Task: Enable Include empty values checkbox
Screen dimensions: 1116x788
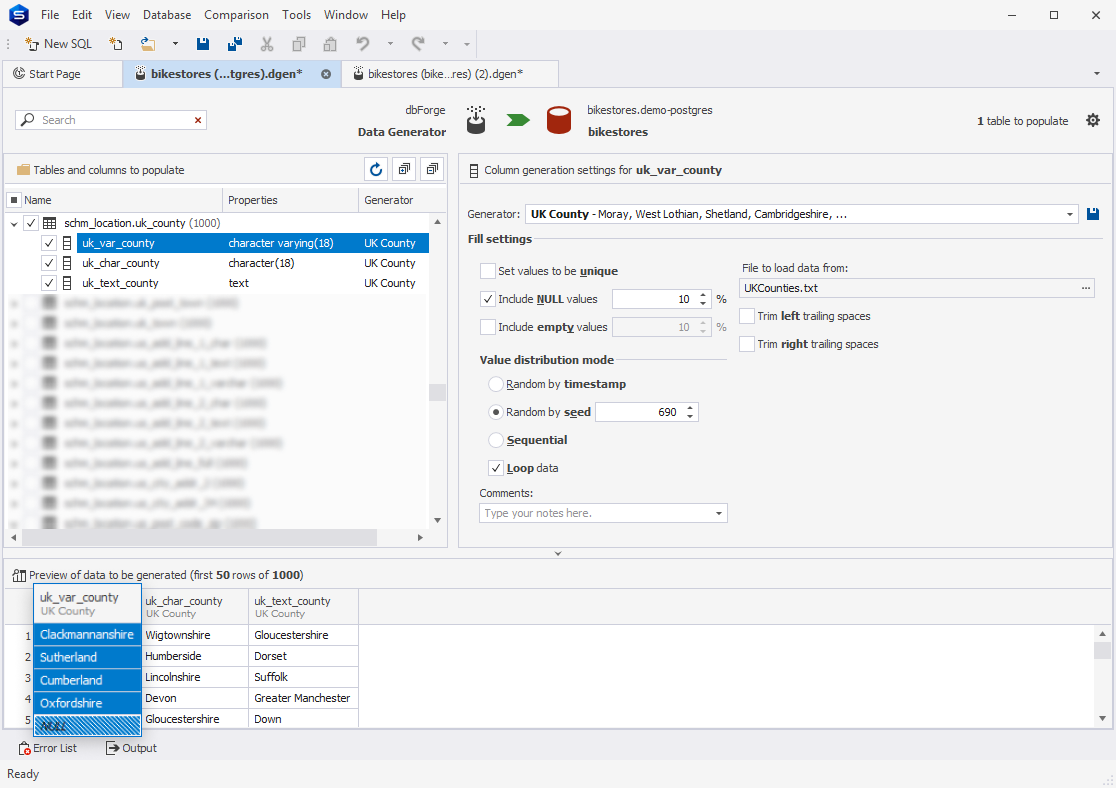Action: coord(488,327)
